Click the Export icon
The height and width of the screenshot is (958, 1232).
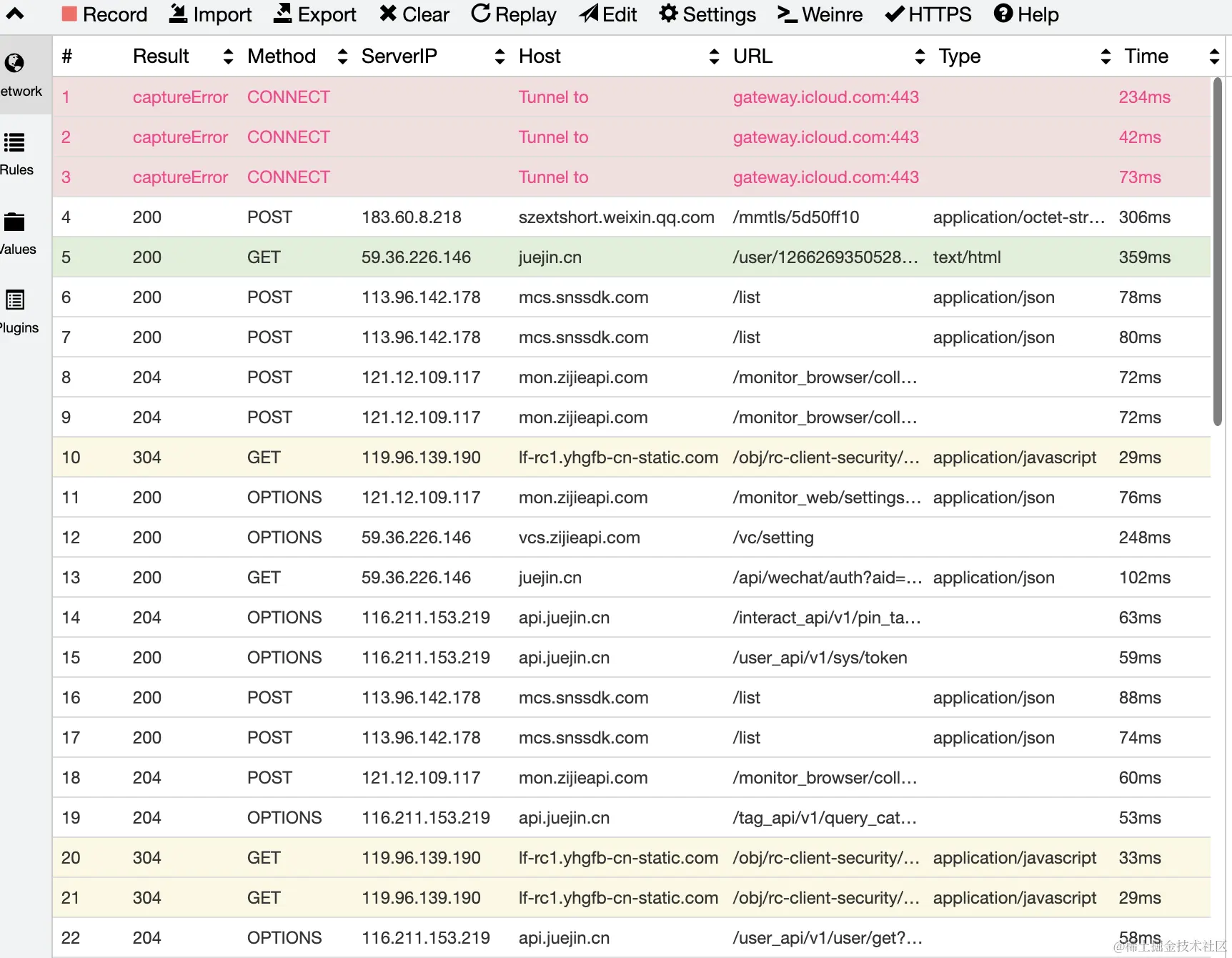click(284, 14)
